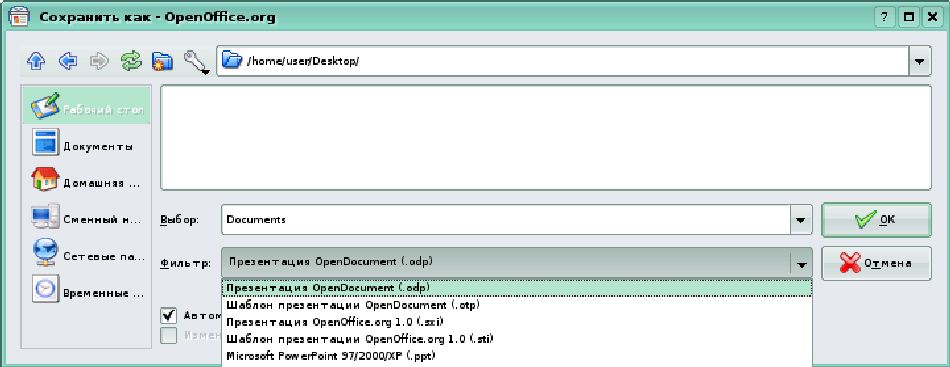Create a new folder
The height and width of the screenshot is (367, 950).
click(x=162, y=61)
